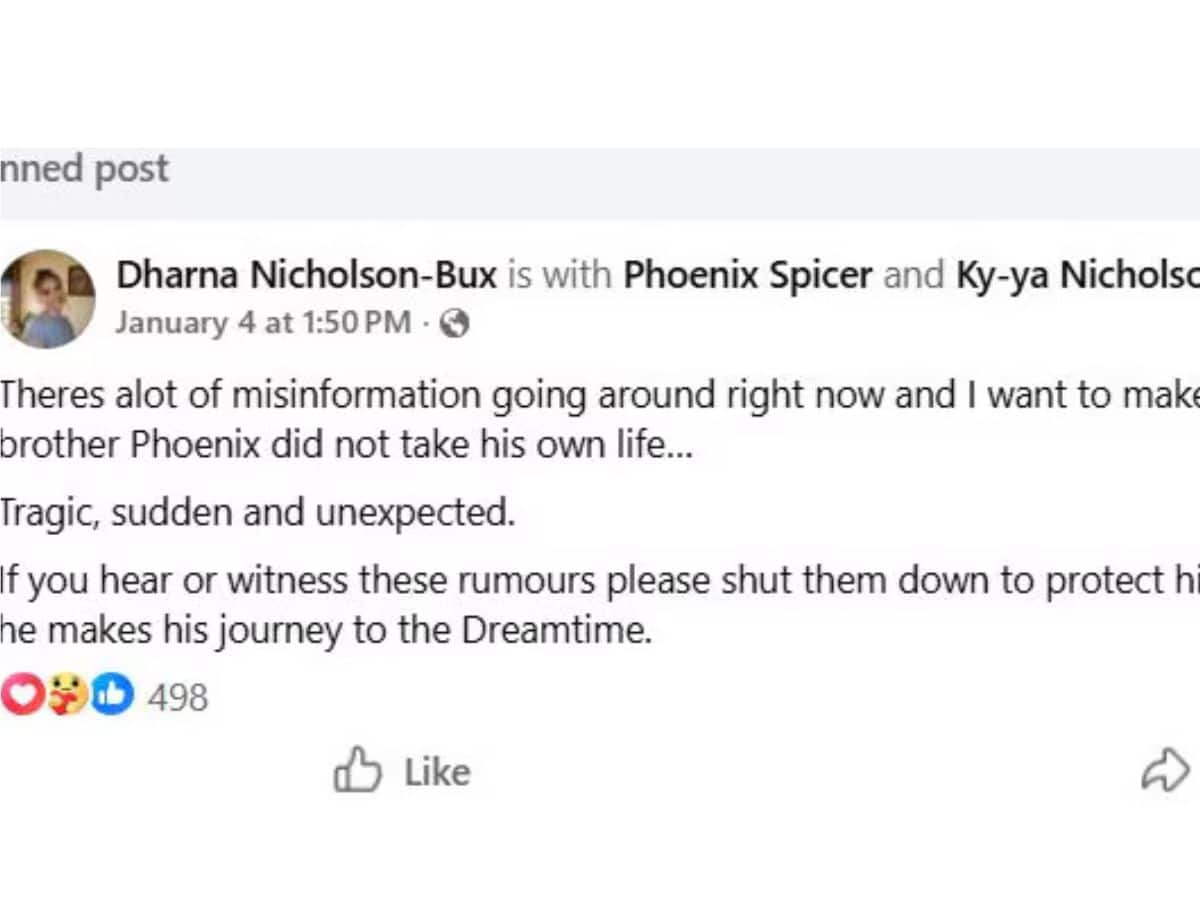Image resolution: width=1200 pixels, height=900 pixels.
Task: Click the Share arrow icon
Action: pyautogui.click(x=1165, y=772)
